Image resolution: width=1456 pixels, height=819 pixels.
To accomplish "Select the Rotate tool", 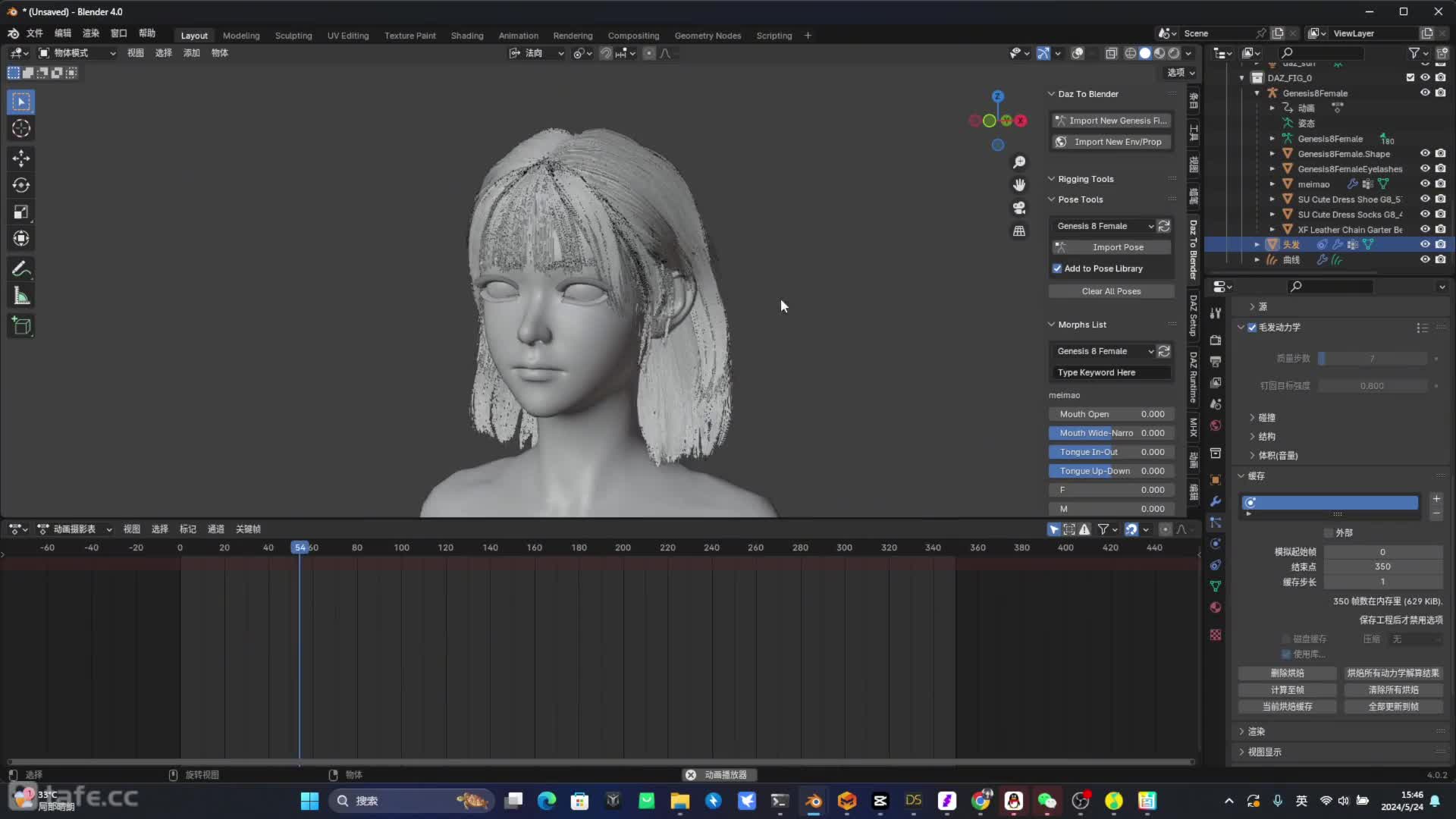I will (21, 185).
